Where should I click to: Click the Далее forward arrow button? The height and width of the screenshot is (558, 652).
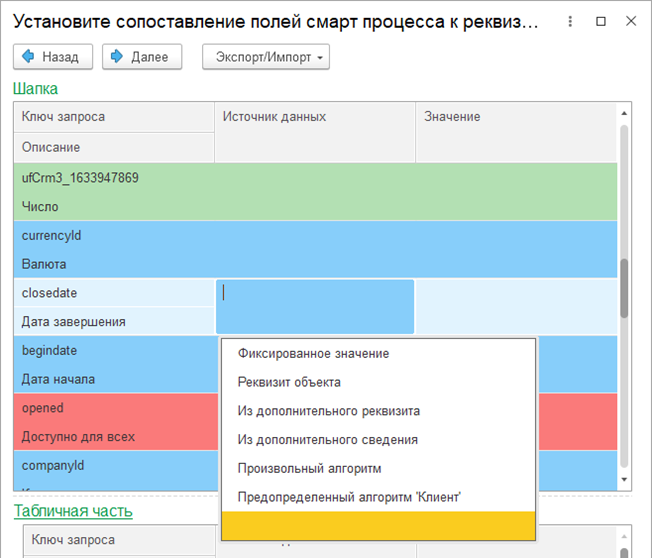point(142,58)
